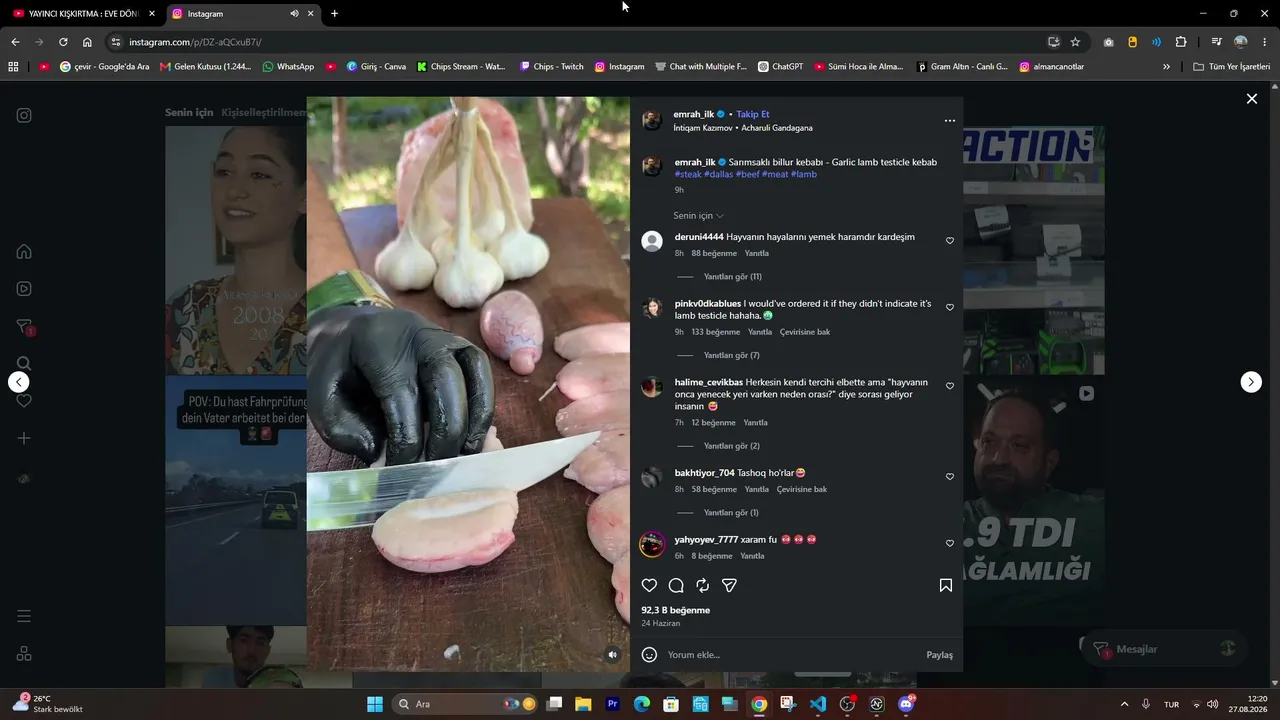Open Visual Studio Code from the taskbar
The height and width of the screenshot is (720, 1280).
pos(818,704)
